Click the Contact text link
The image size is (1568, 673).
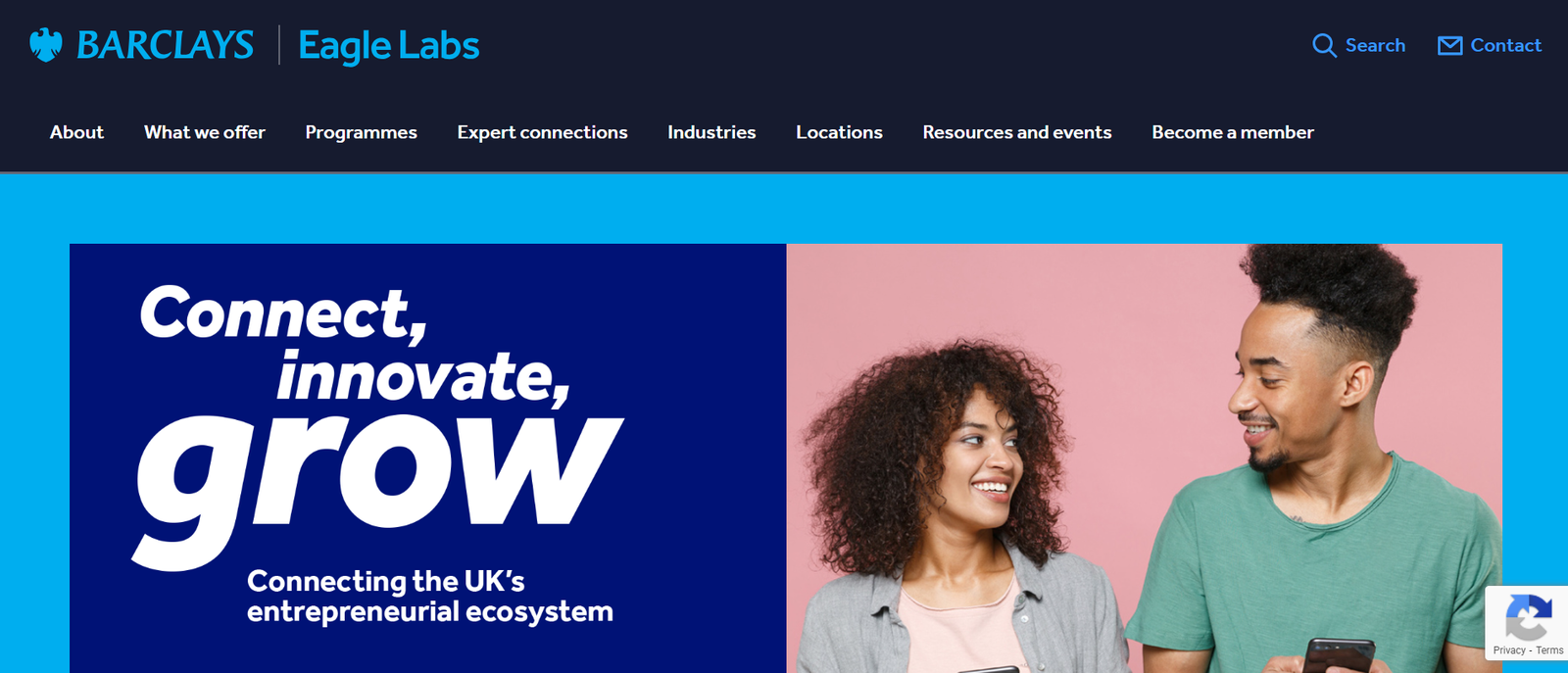[x=1505, y=46]
